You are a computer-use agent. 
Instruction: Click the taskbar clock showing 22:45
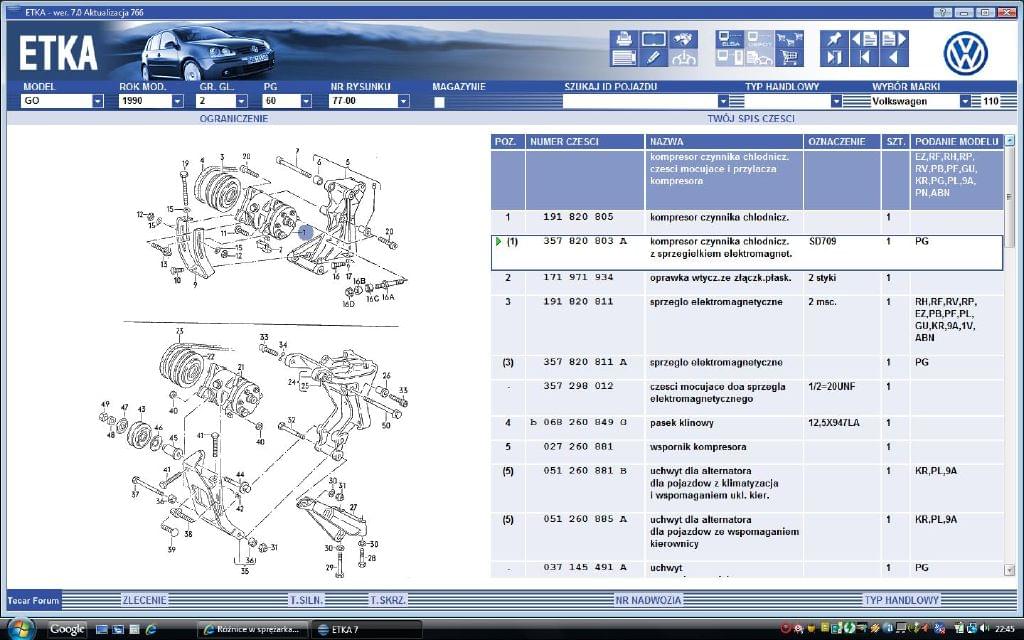point(1004,629)
